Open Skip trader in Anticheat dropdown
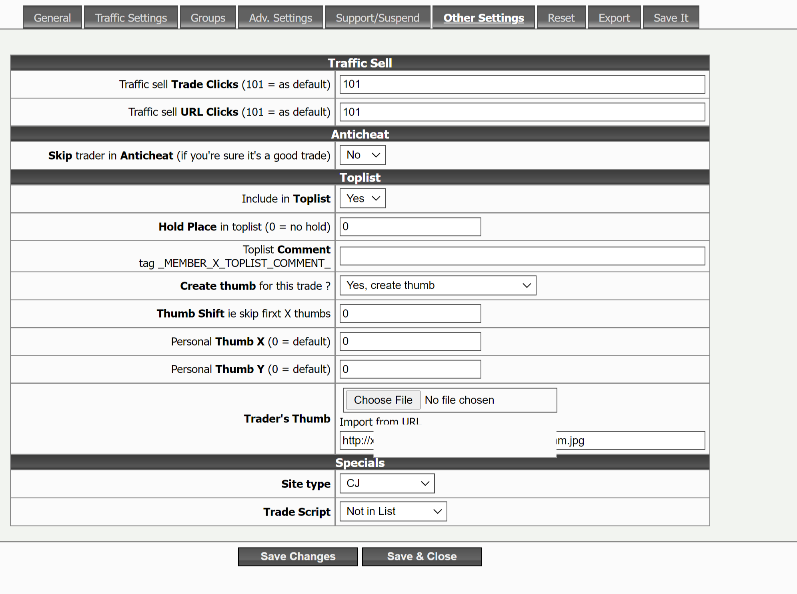The image size is (797, 594). (362, 155)
